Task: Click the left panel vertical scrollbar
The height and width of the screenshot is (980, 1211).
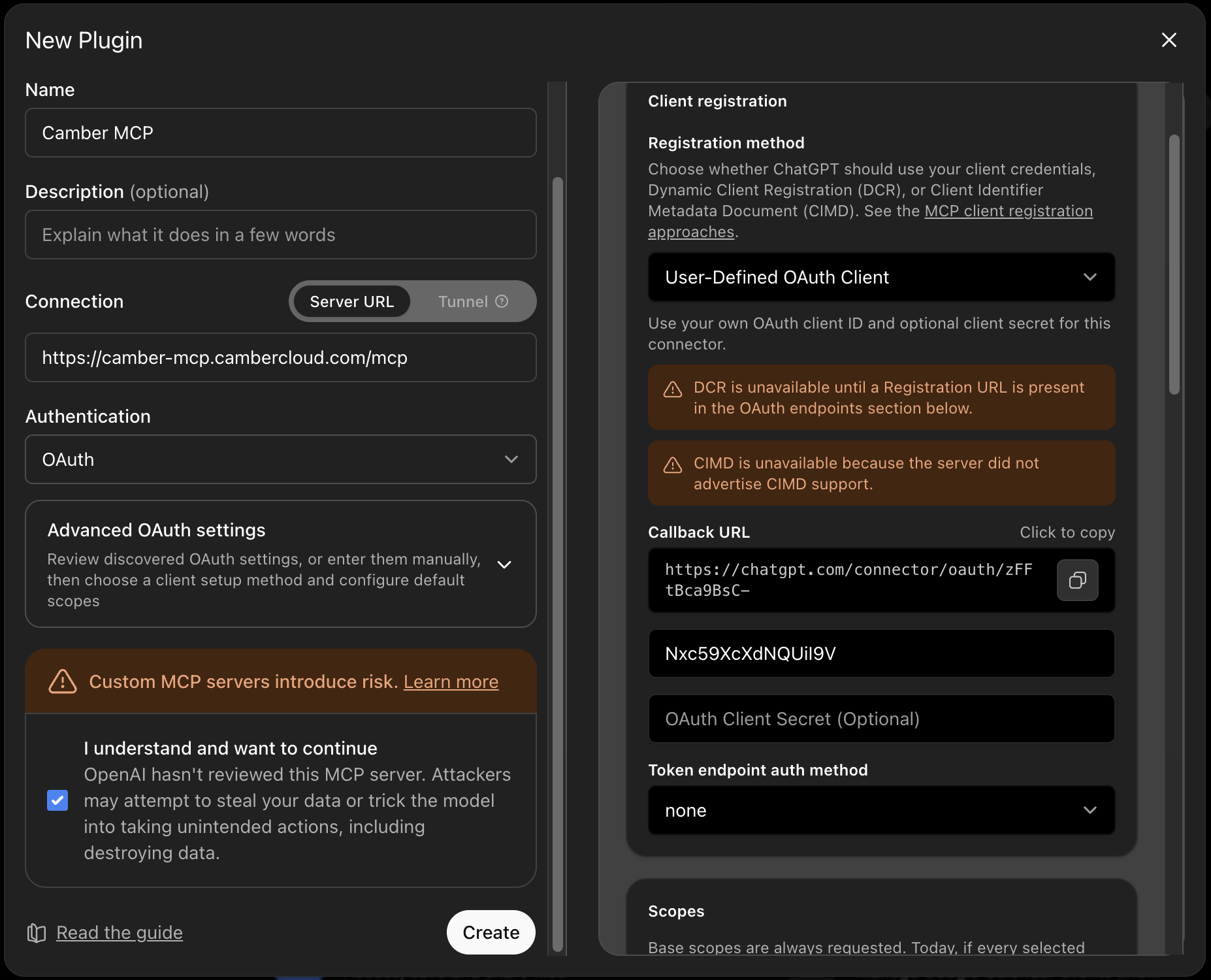Action: tap(557, 564)
